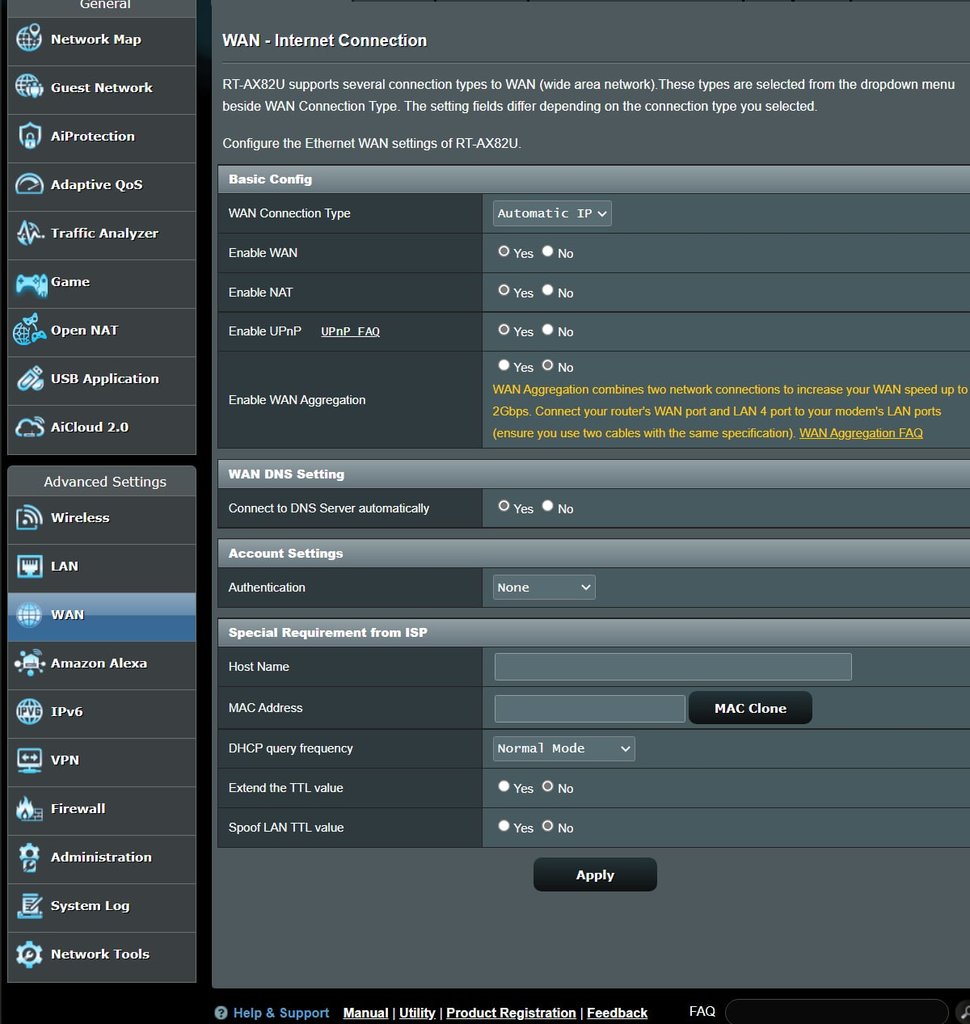Click the Host Name input field

pyautogui.click(x=672, y=667)
